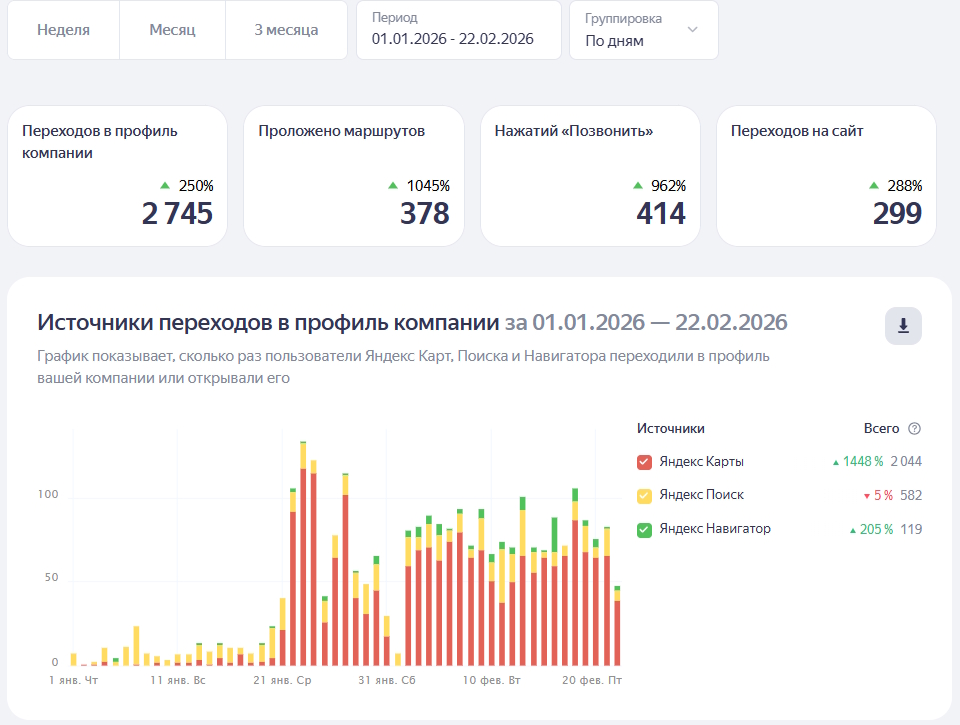Uncheck the Яндекс Поиск source checkbox

pos(644,496)
